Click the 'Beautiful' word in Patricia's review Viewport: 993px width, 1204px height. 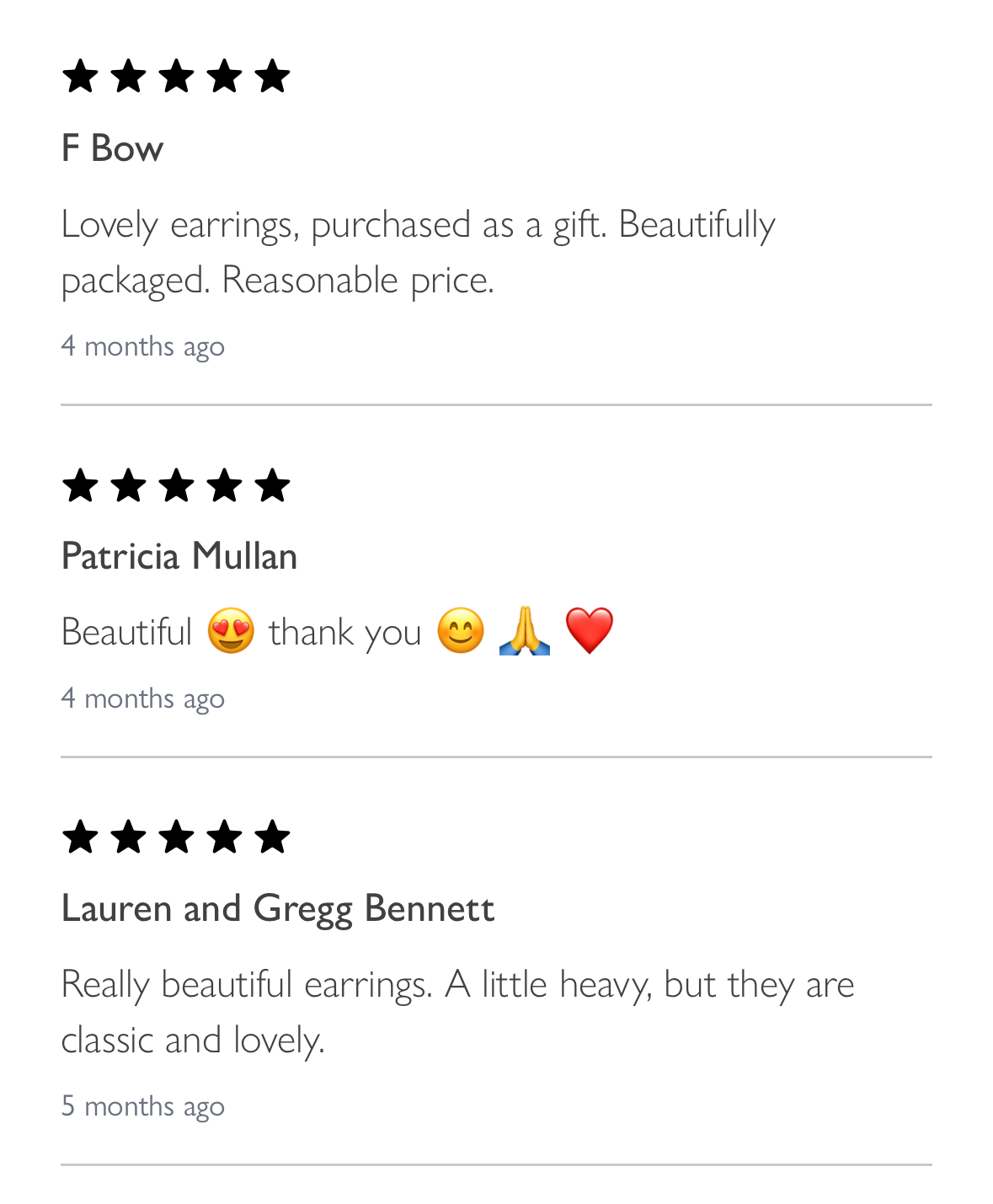click(x=127, y=632)
